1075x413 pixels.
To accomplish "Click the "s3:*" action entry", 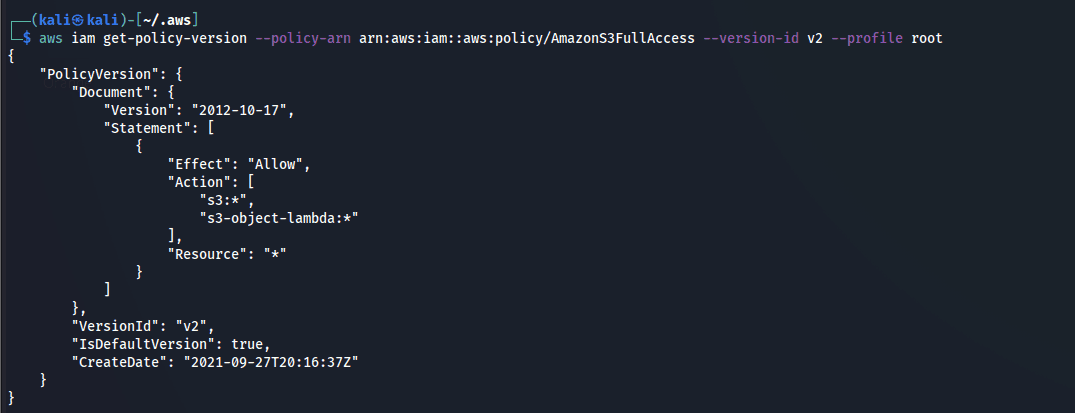I will click(x=225, y=200).
